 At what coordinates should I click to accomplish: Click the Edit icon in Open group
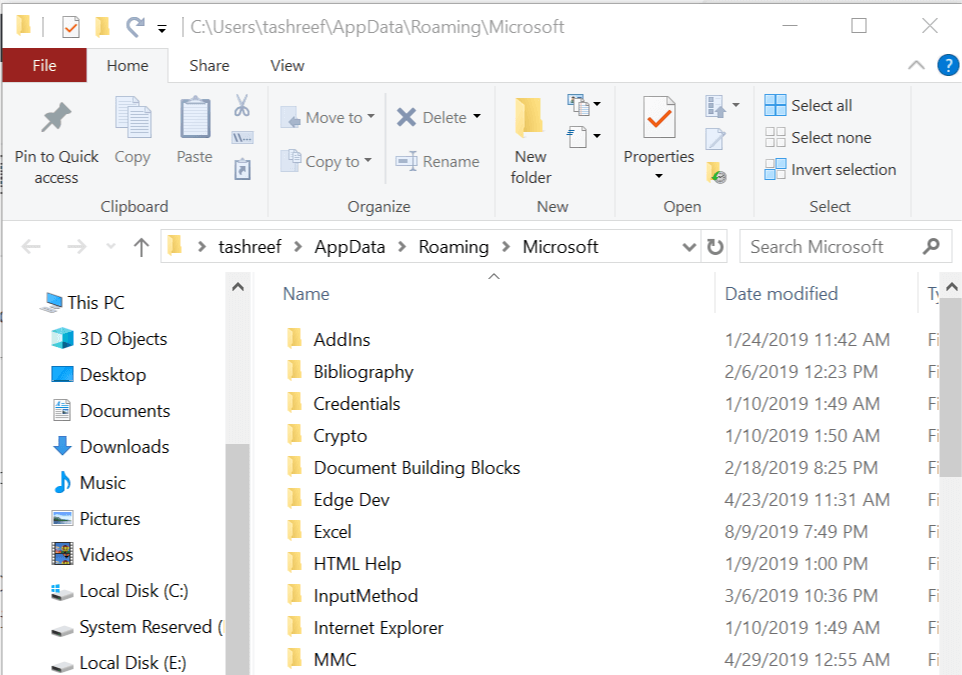click(x=715, y=139)
